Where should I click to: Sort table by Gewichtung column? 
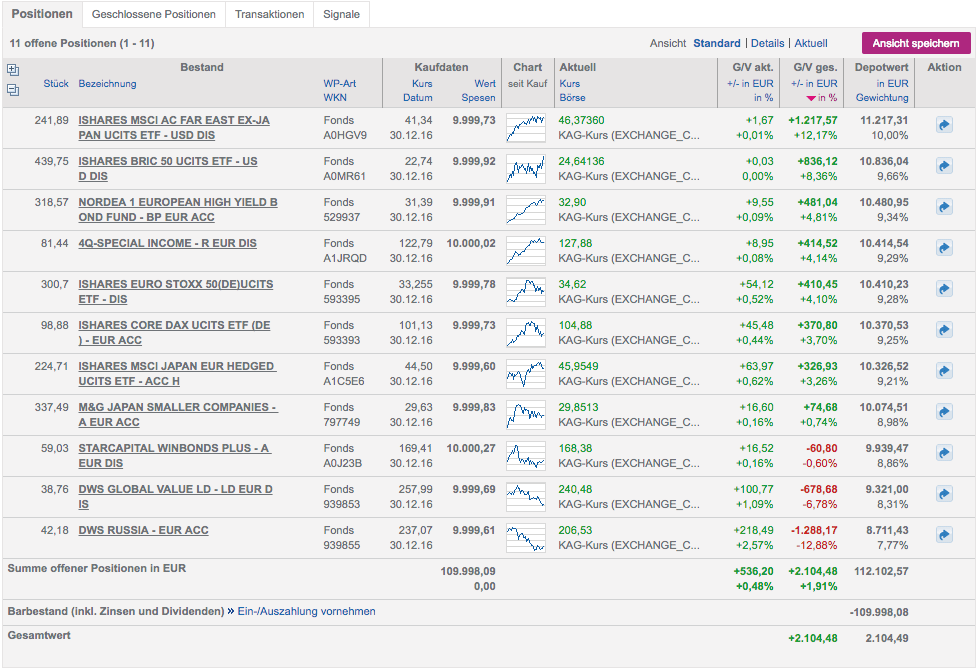pos(882,98)
